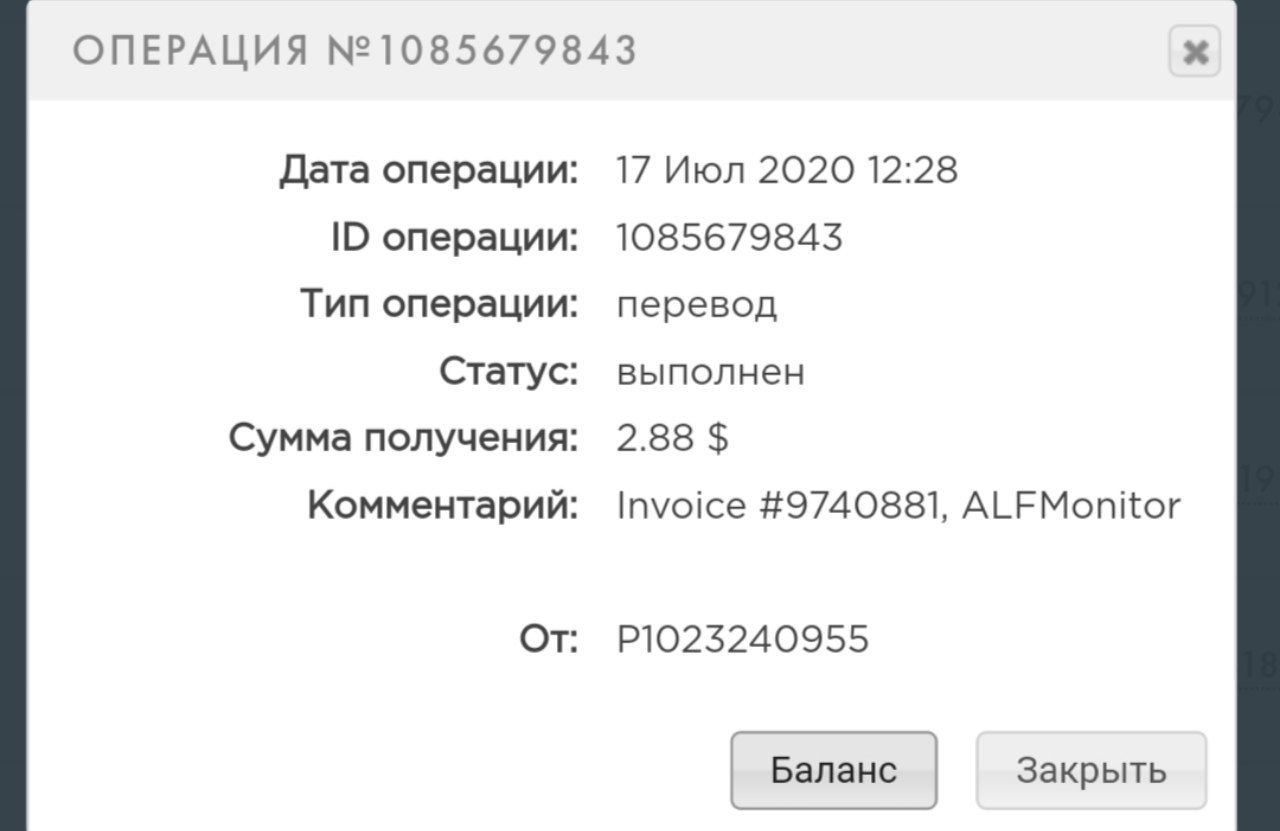Click the Комментарий label
1280x831 pixels.
443,506
